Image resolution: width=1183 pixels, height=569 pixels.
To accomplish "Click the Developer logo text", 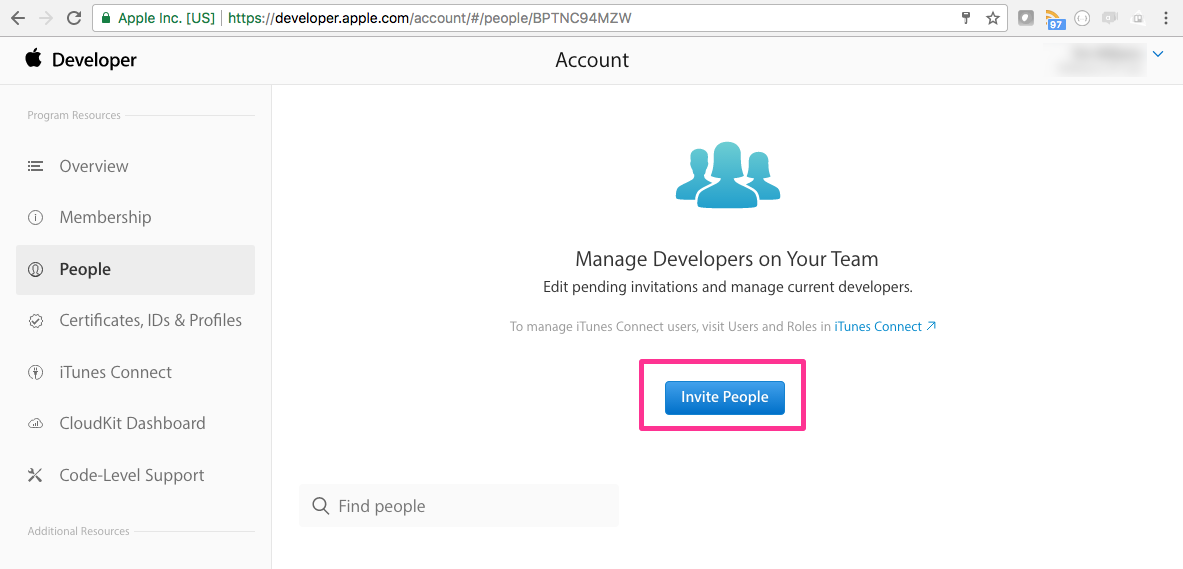I will click(x=94, y=60).
